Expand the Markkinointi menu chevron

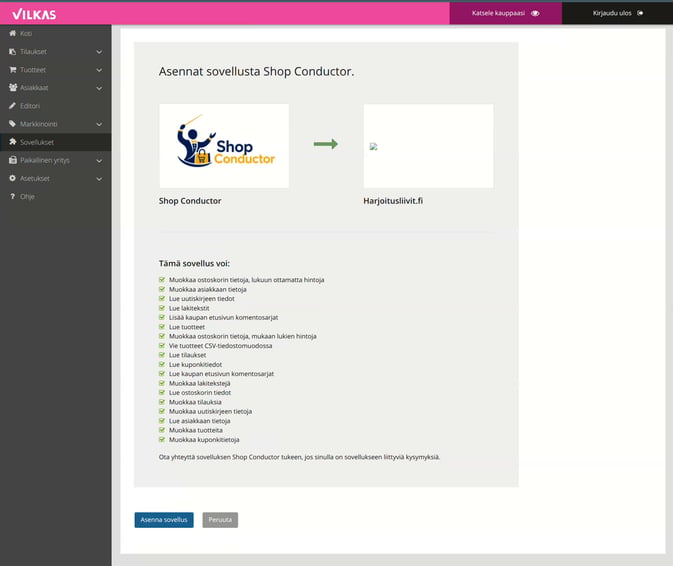point(99,124)
